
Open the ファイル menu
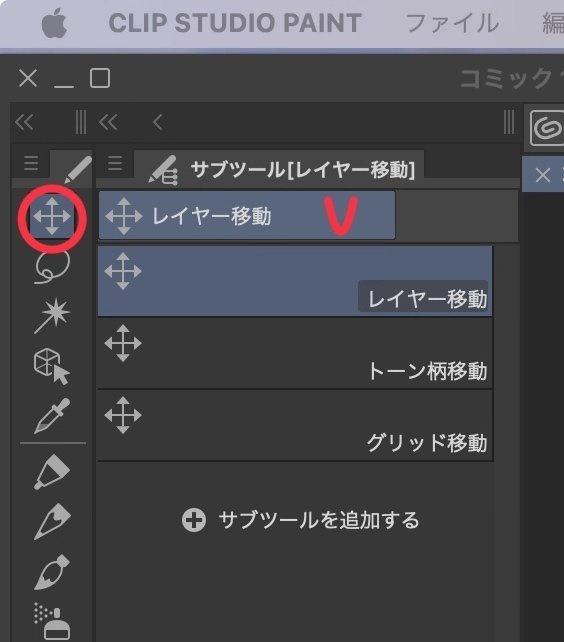coord(452,23)
